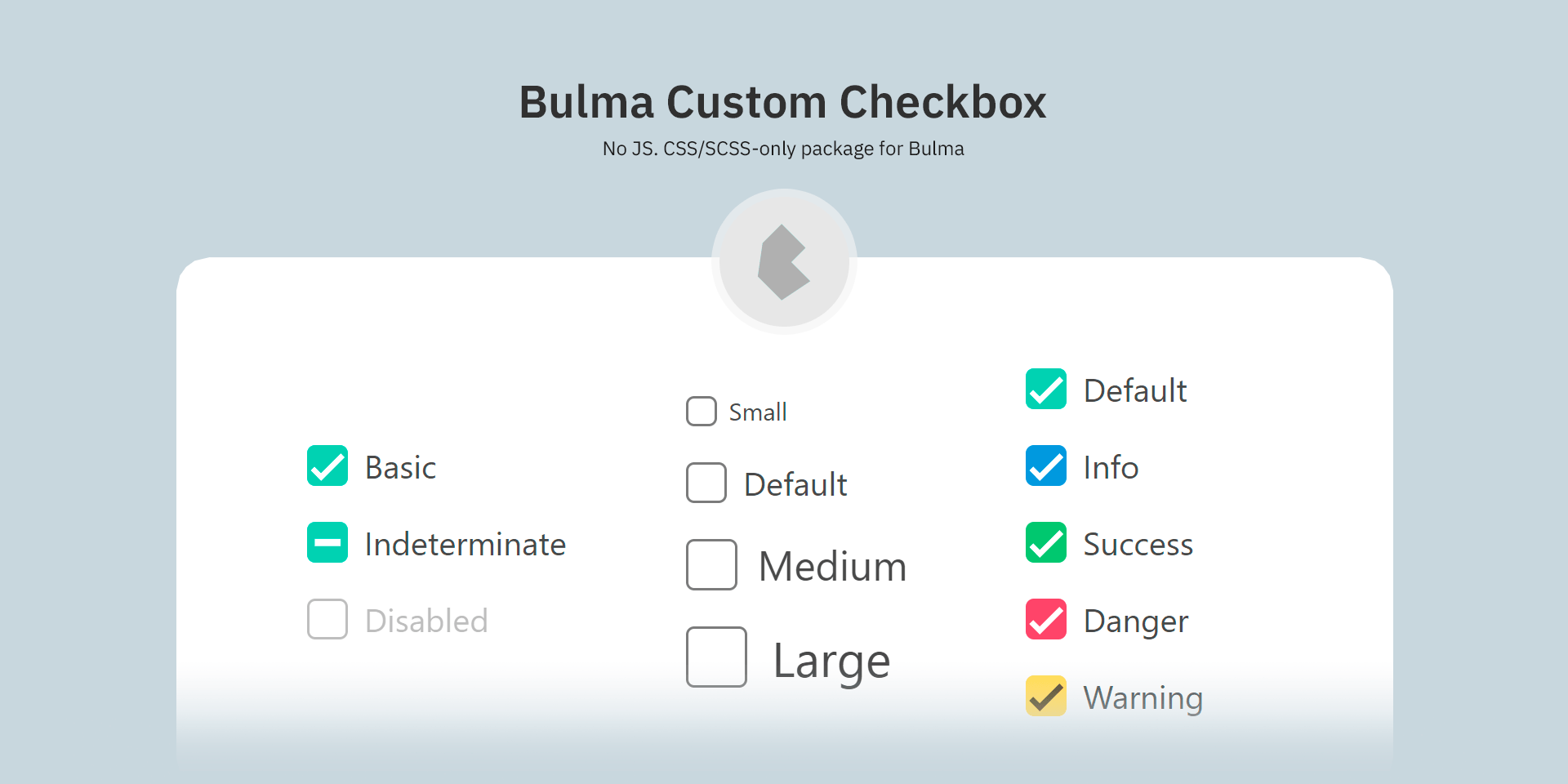This screenshot has width=1568, height=784.
Task: Uncheck the green Success checkbox
Action: pos(1046,542)
